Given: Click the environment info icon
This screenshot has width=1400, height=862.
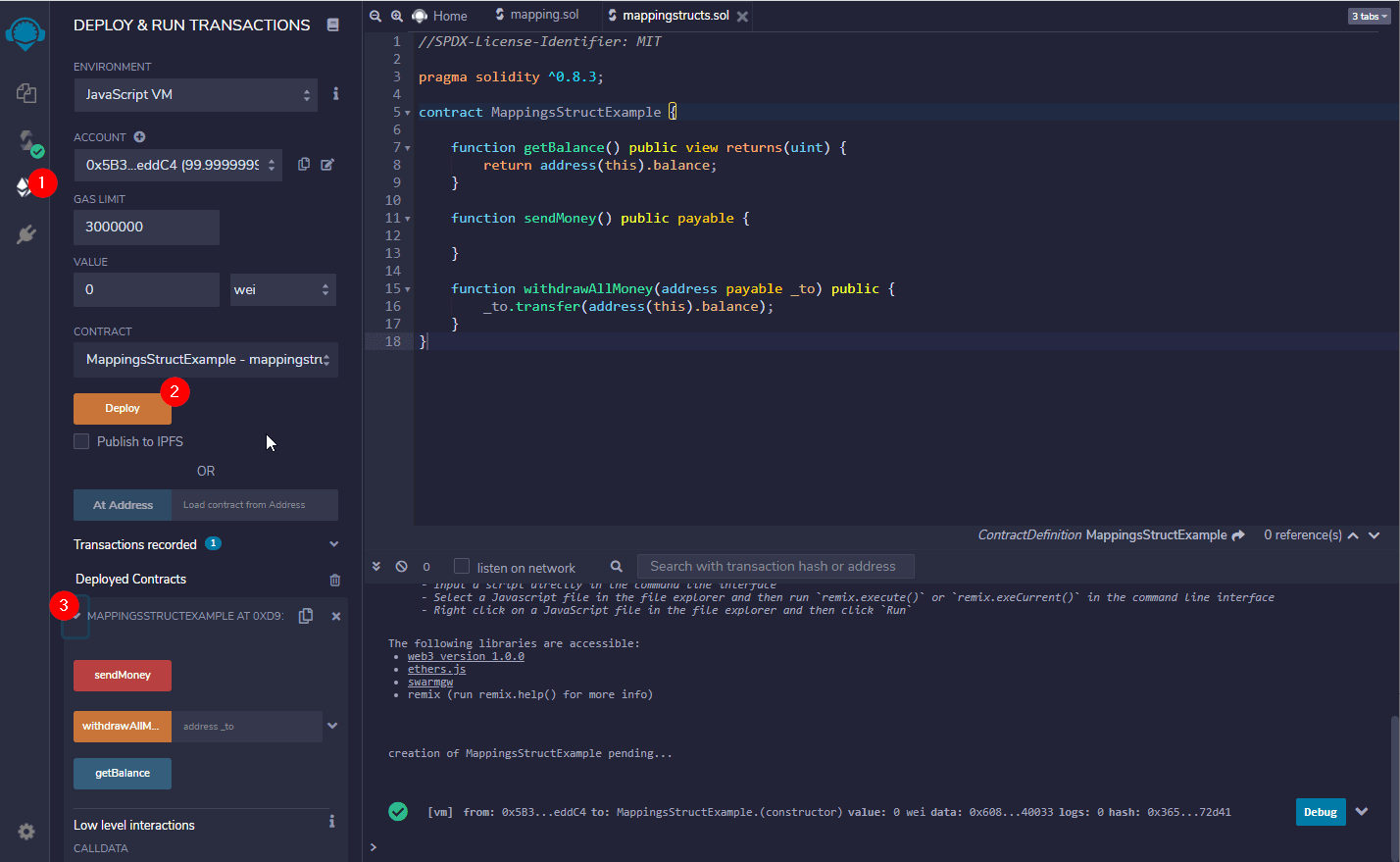Looking at the screenshot, I should coord(336,94).
